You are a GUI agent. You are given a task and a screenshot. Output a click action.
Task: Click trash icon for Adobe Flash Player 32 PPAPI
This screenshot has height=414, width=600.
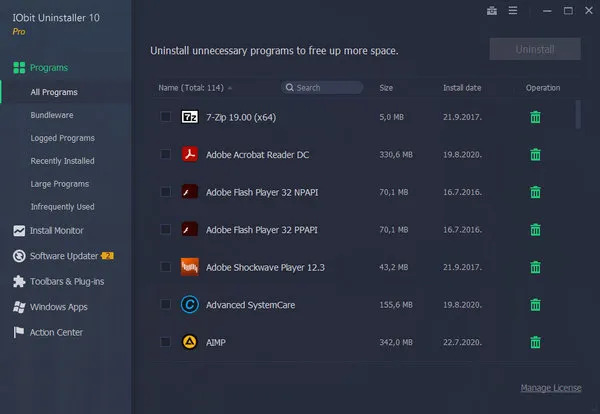tap(535, 230)
